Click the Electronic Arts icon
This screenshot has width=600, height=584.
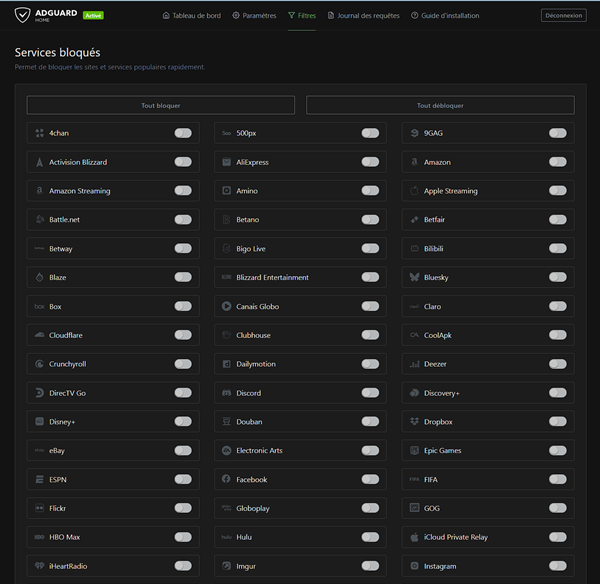(227, 450)
